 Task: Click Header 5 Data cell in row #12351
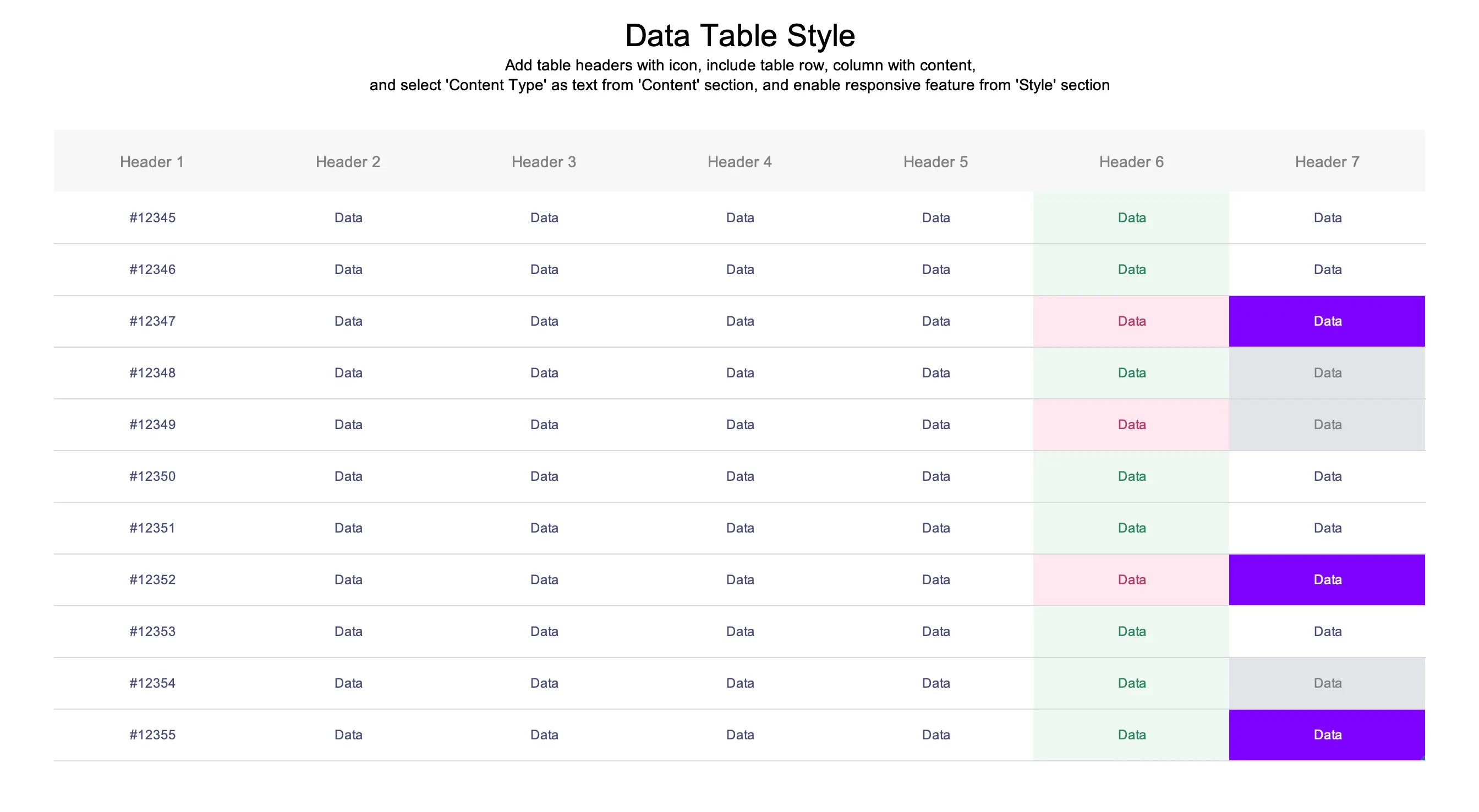click(935, 528)
